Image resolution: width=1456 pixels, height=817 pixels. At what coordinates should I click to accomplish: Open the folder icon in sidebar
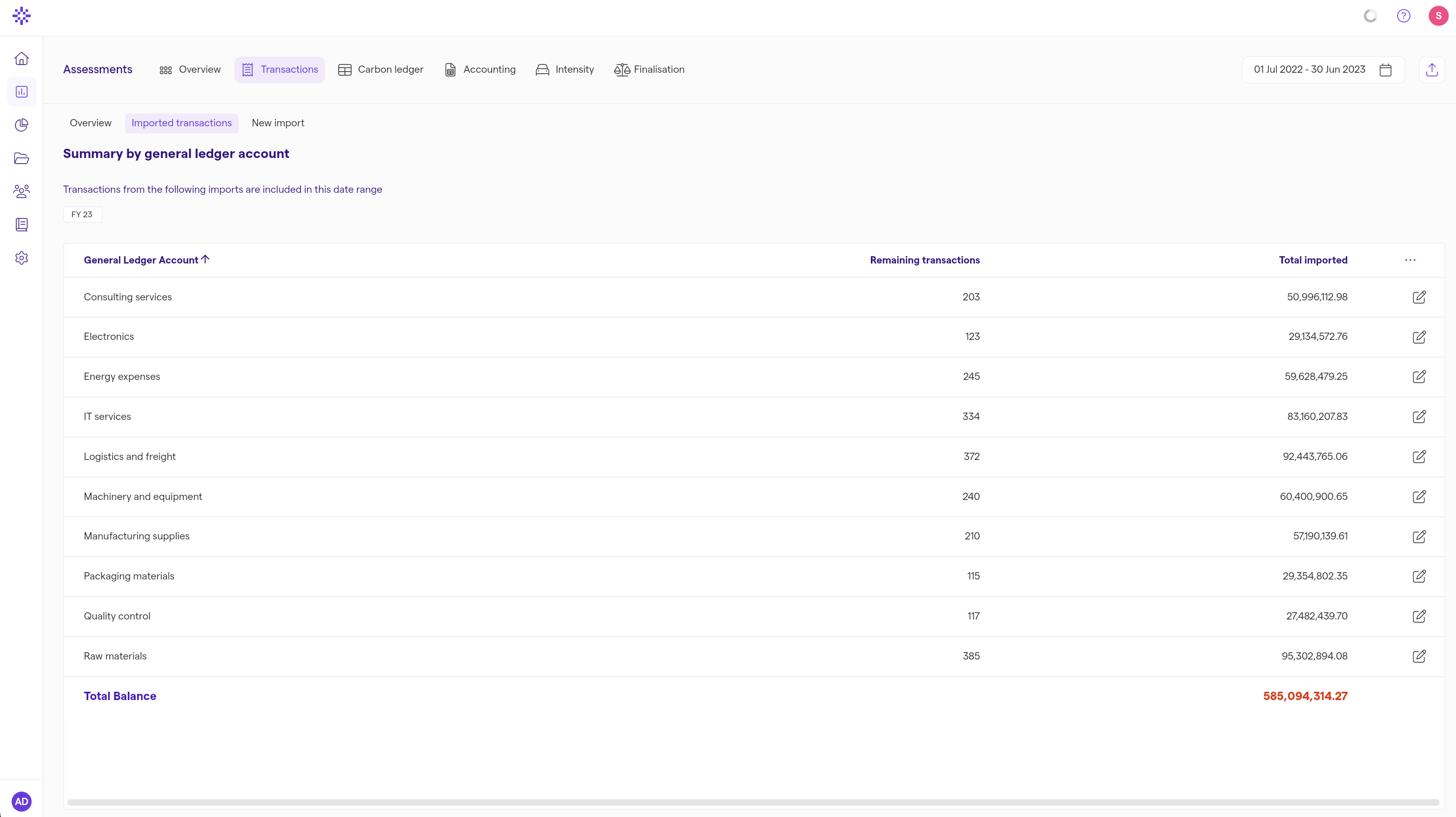click(21, 159)
